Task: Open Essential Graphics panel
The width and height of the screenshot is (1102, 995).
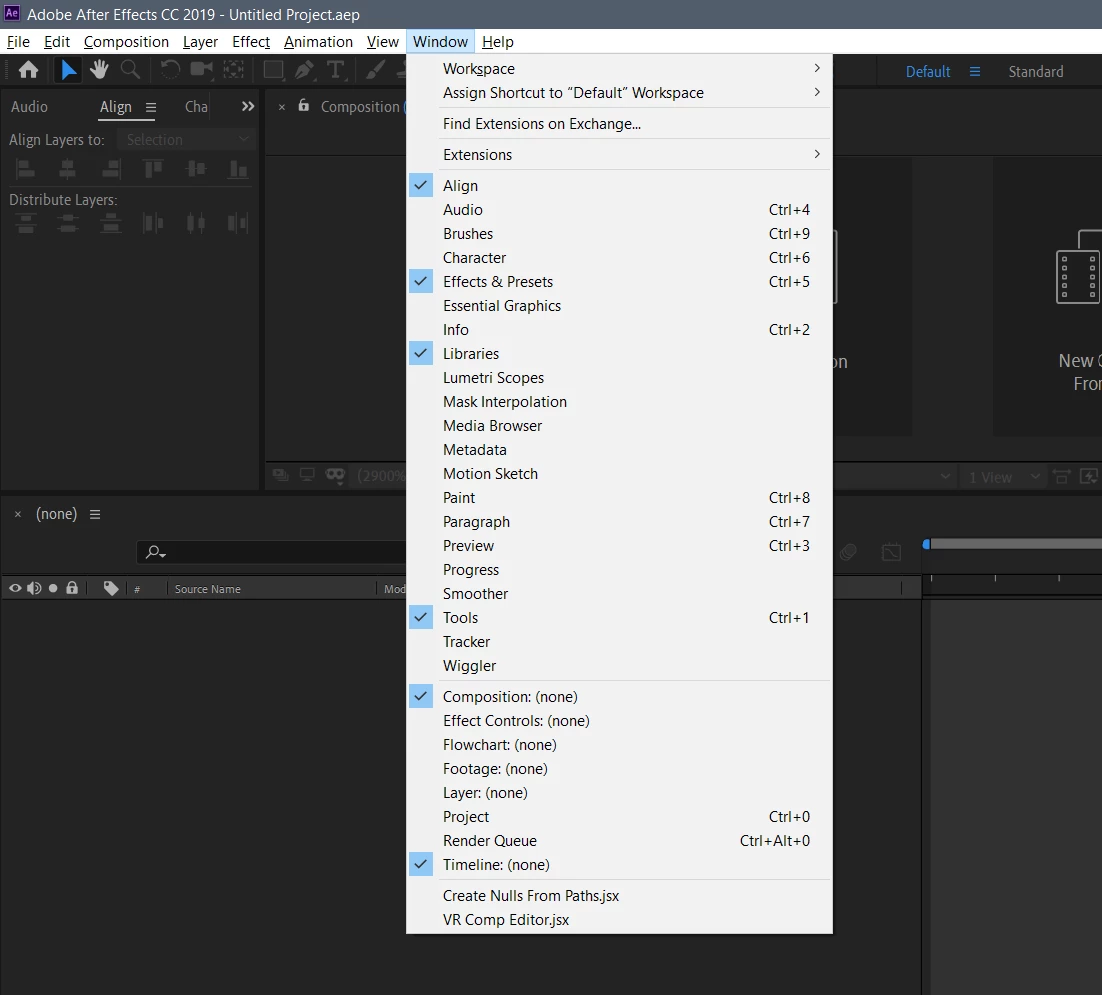Action: [x=618, y=306]
